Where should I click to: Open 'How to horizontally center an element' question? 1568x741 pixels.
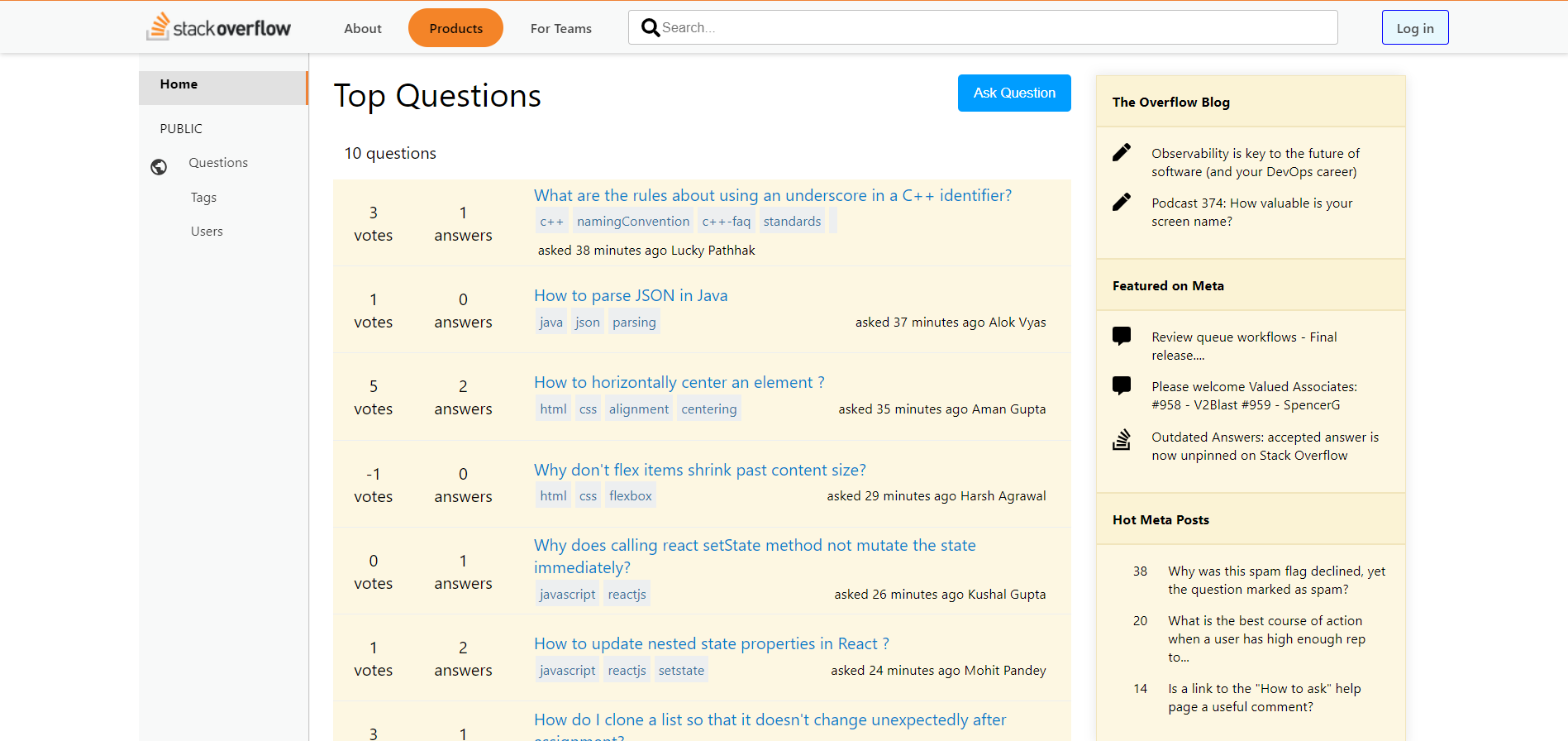(679, 382)
